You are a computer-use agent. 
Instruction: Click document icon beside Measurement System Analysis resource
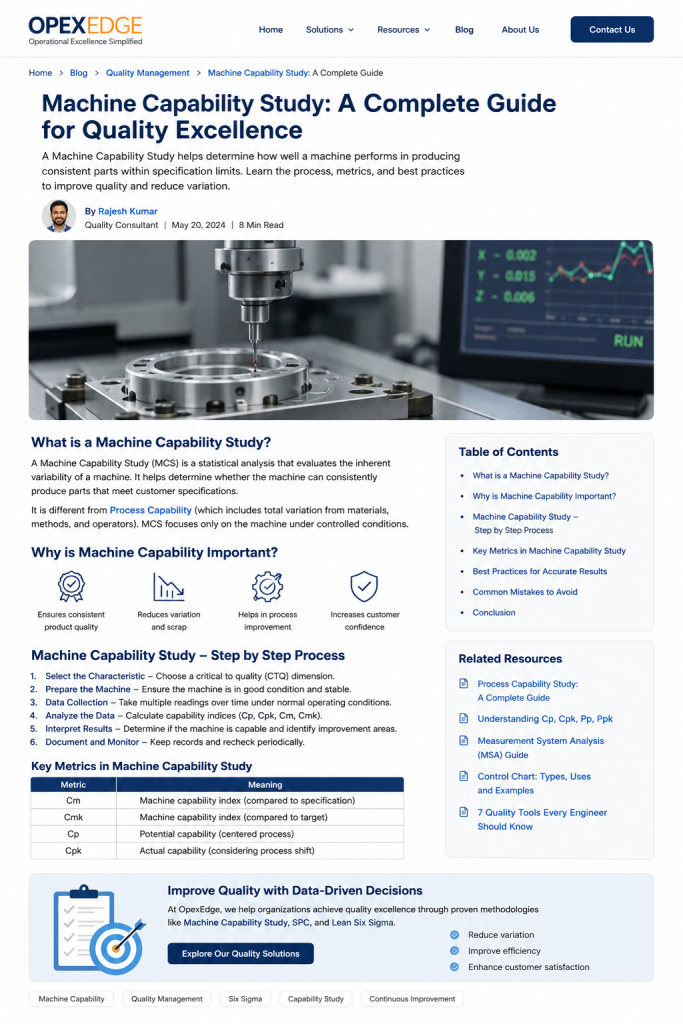[464, 740]
